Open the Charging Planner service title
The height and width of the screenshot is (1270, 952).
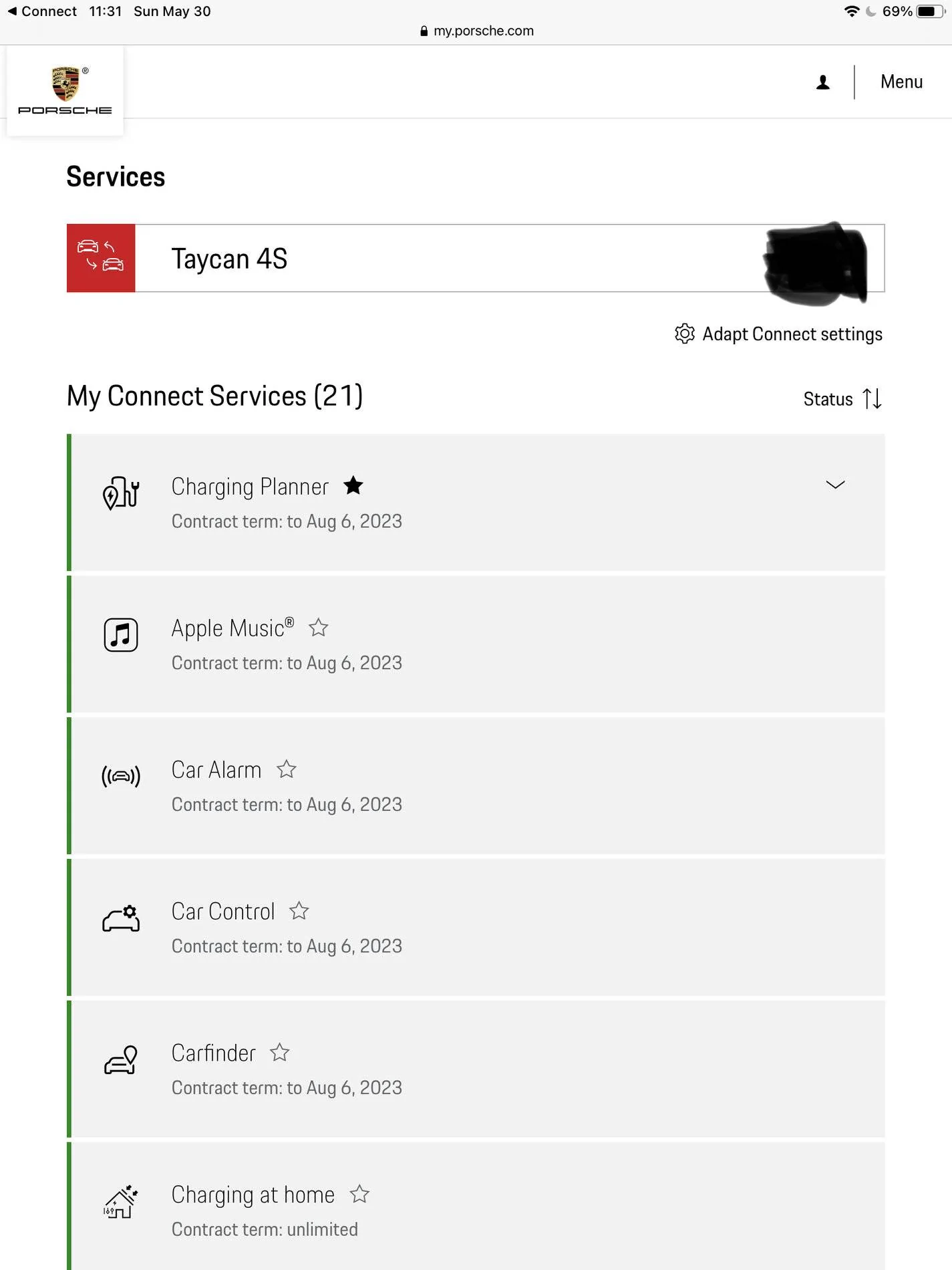tap(250, 487)
